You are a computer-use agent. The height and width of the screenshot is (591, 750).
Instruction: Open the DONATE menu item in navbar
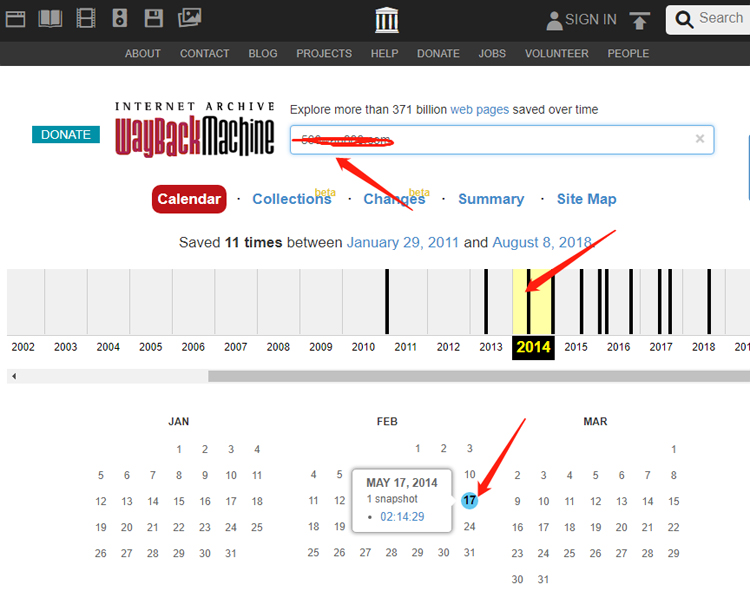click(x=438, y=54)
